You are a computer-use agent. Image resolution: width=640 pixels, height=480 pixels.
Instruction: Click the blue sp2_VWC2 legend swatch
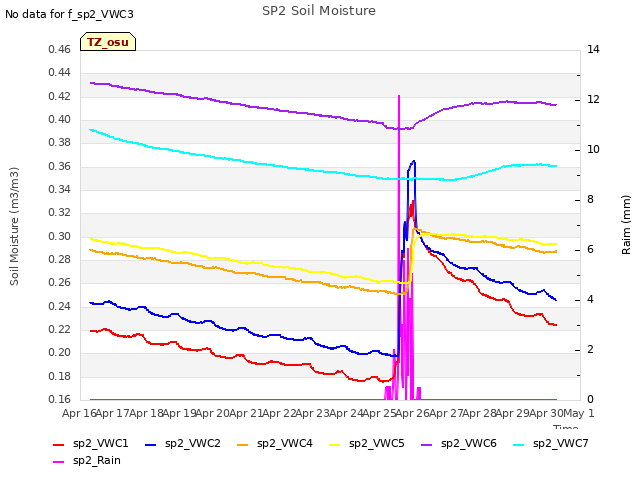pyautogui.click(x=151, y=444)
